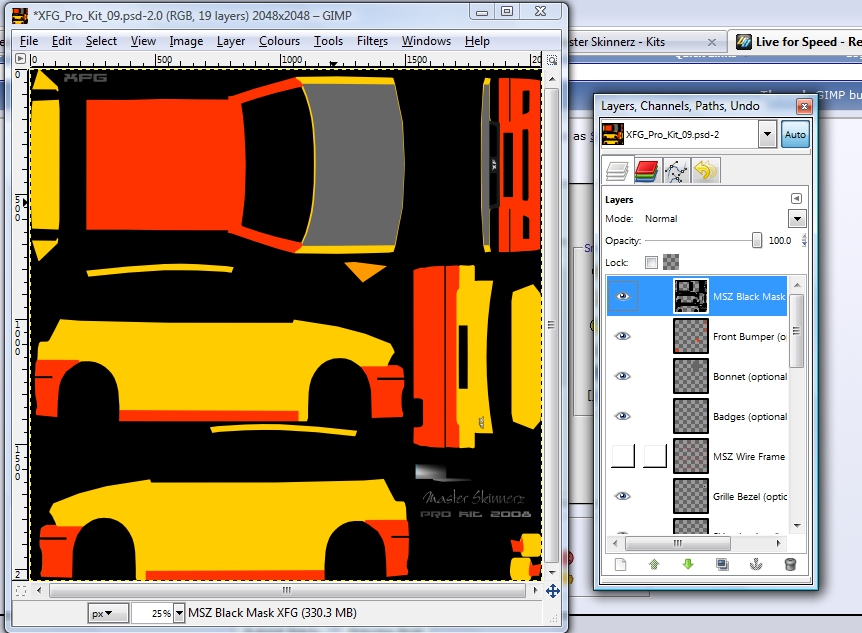Click the zoom-on-resize icon near ruler
The width and height of the screenshot is (862, 633).
click(x=552, y=59)
